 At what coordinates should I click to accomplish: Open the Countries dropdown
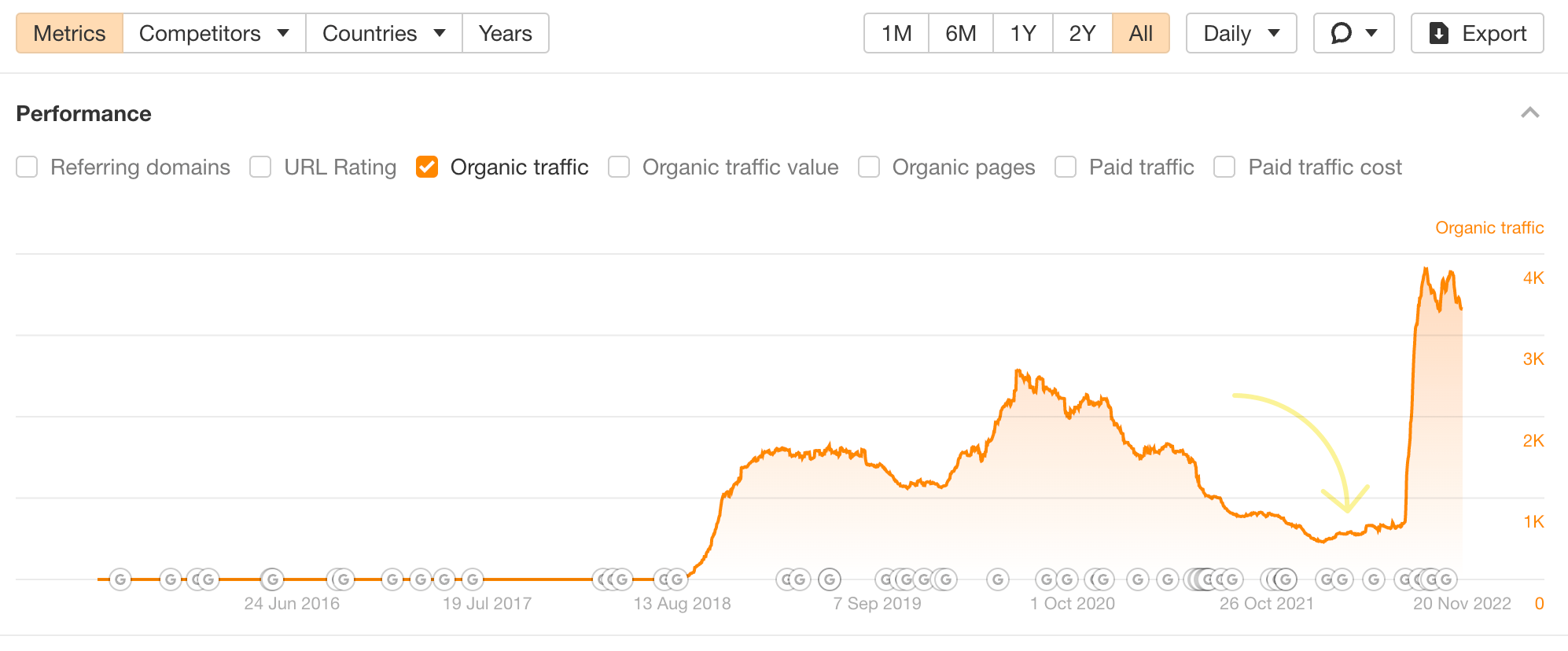pos(384,33)
